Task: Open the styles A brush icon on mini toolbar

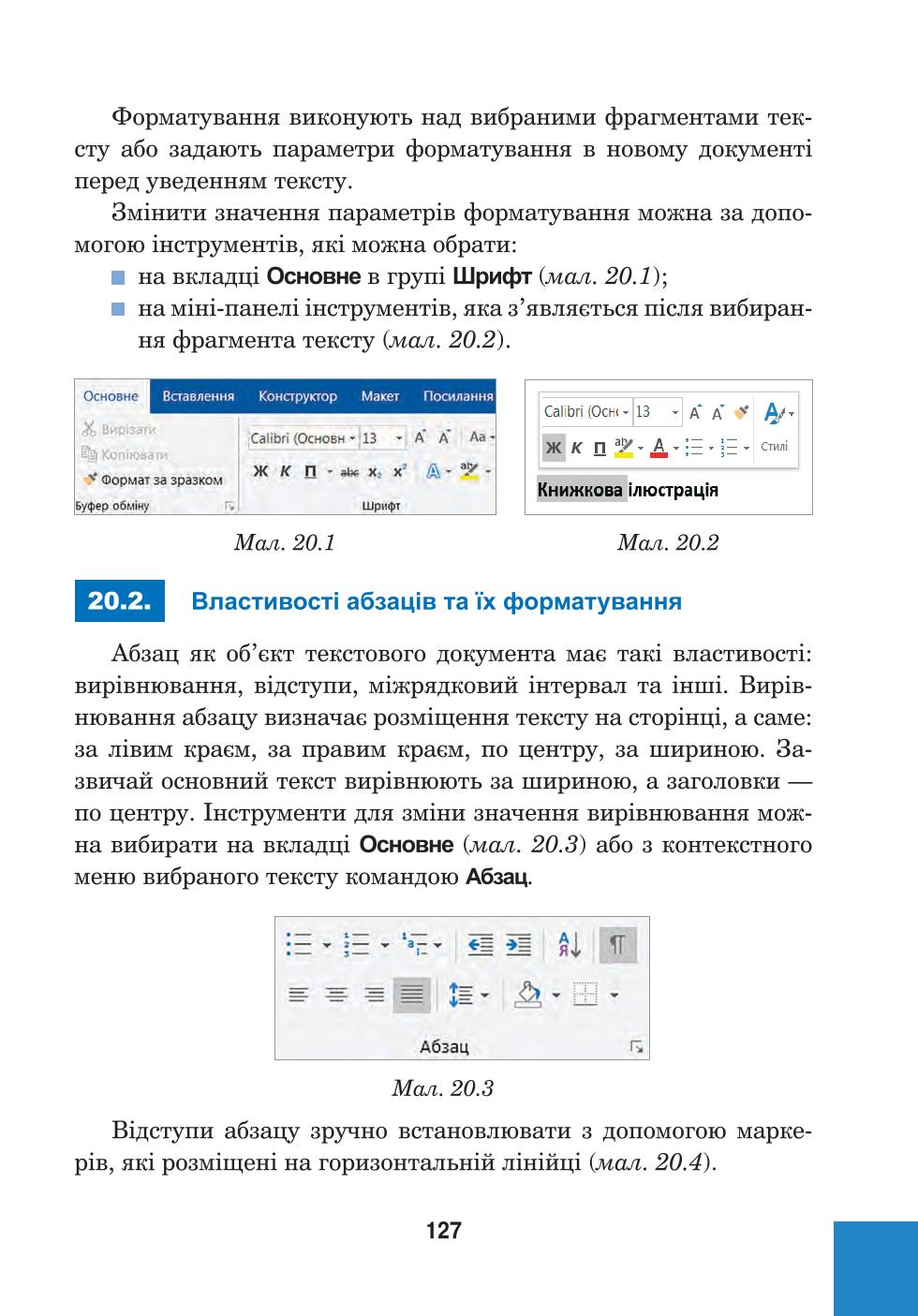Action: pos(775,412)
